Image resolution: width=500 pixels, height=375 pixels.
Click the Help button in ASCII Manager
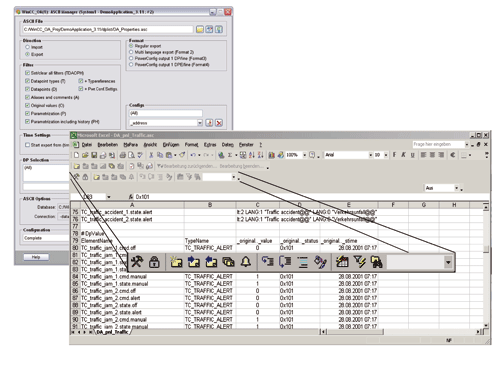pos(36,257)
